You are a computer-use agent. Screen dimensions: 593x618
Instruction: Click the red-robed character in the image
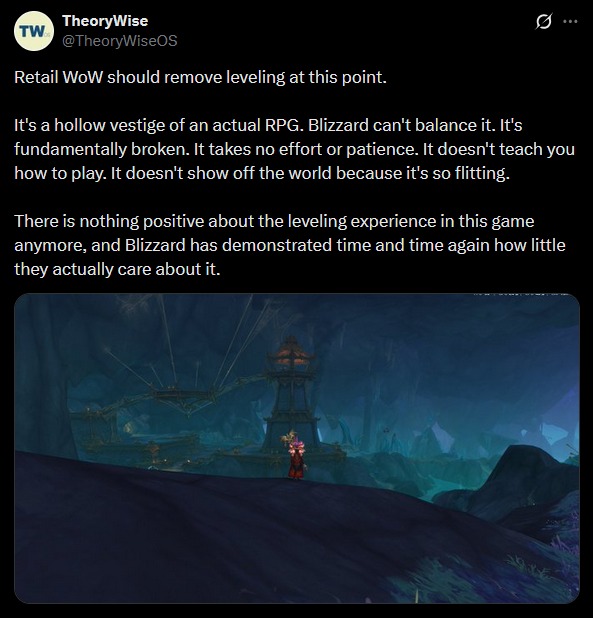point(296,459)
